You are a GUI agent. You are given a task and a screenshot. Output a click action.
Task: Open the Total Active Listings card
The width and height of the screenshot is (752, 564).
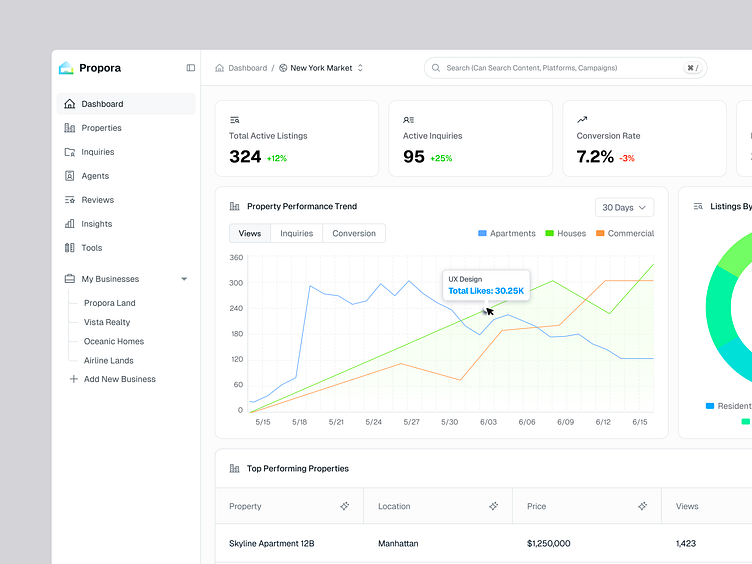[297, 139]
